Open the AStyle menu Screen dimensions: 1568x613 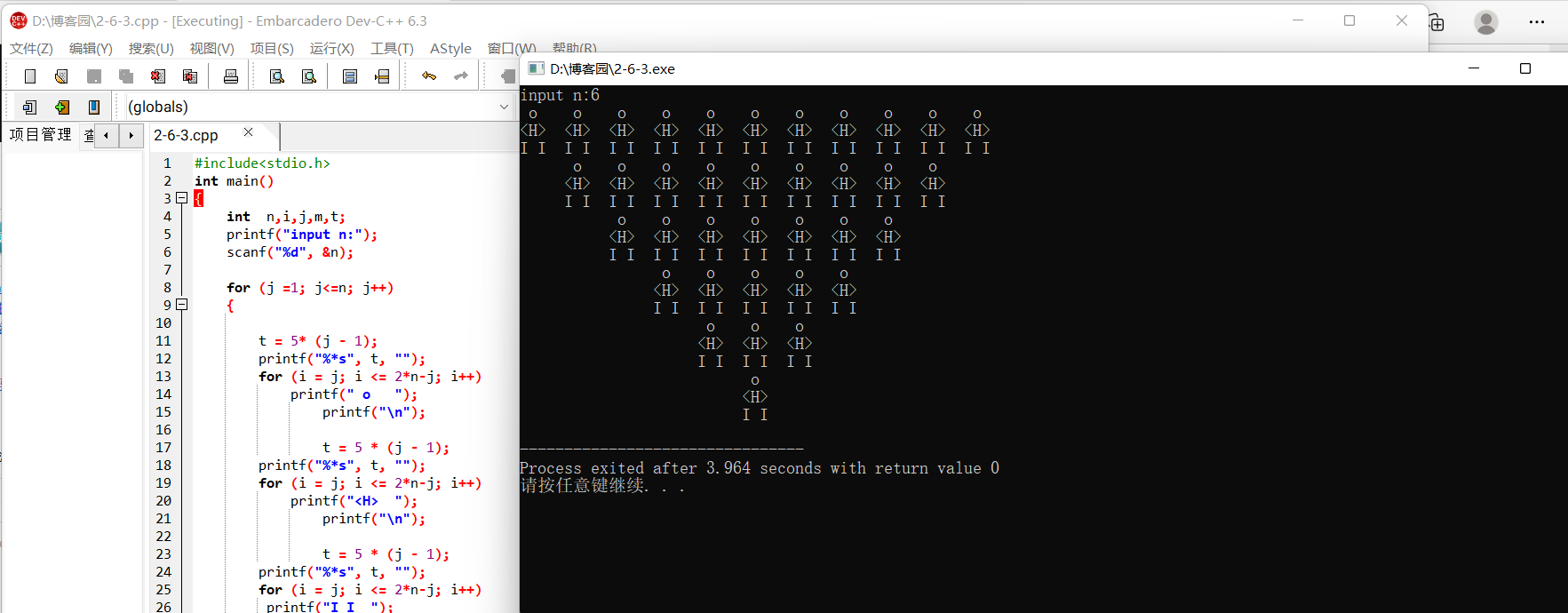[x=450, y=49]
